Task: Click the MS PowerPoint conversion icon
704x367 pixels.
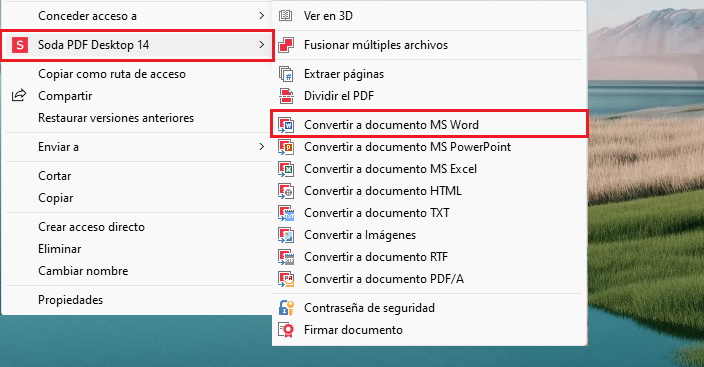Action: point(286,147)
